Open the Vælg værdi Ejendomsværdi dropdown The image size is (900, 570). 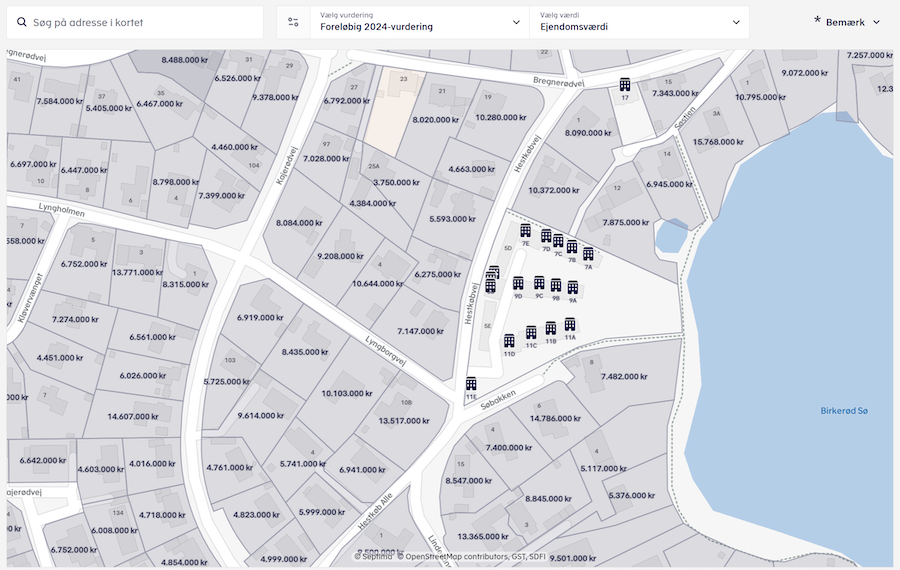pyautogui.click(x=640, y=22)
